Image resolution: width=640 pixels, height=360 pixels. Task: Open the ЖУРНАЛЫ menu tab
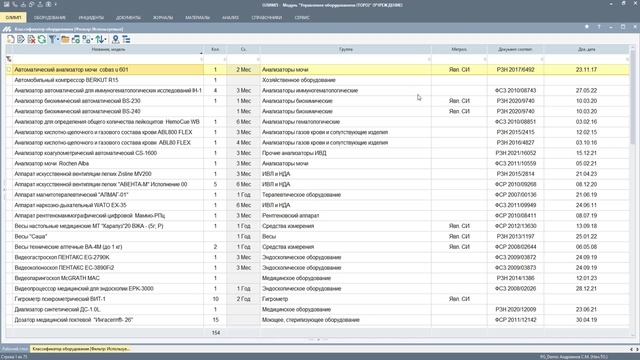pos(163,18)
